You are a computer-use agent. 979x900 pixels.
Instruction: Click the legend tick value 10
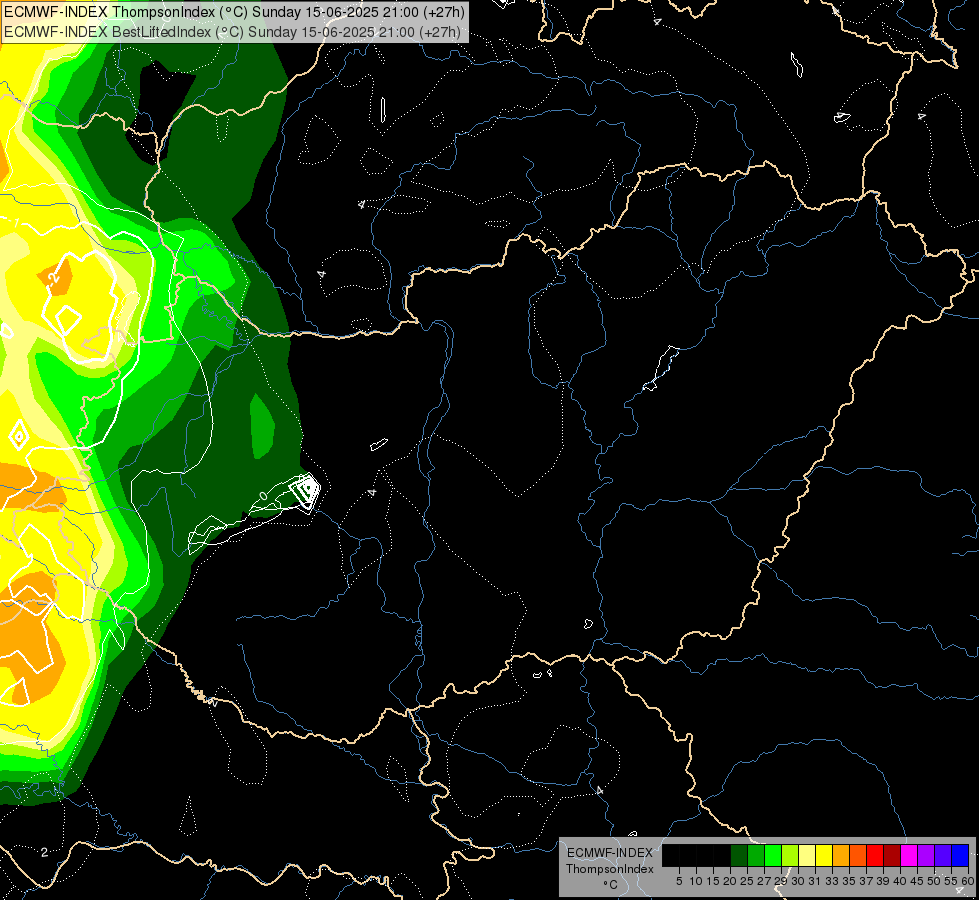[x=696, y=881]
